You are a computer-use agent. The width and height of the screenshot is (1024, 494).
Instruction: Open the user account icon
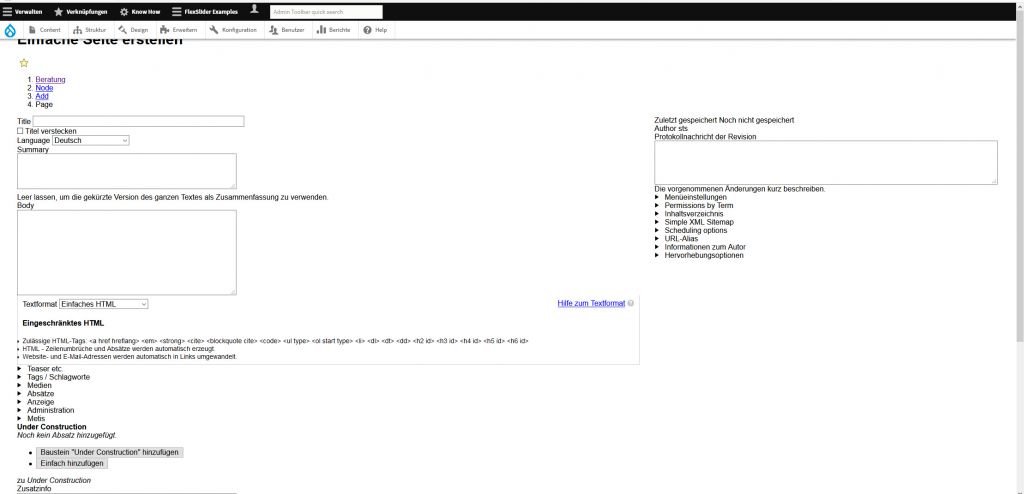pyautogui.click(x=254, y=10)
